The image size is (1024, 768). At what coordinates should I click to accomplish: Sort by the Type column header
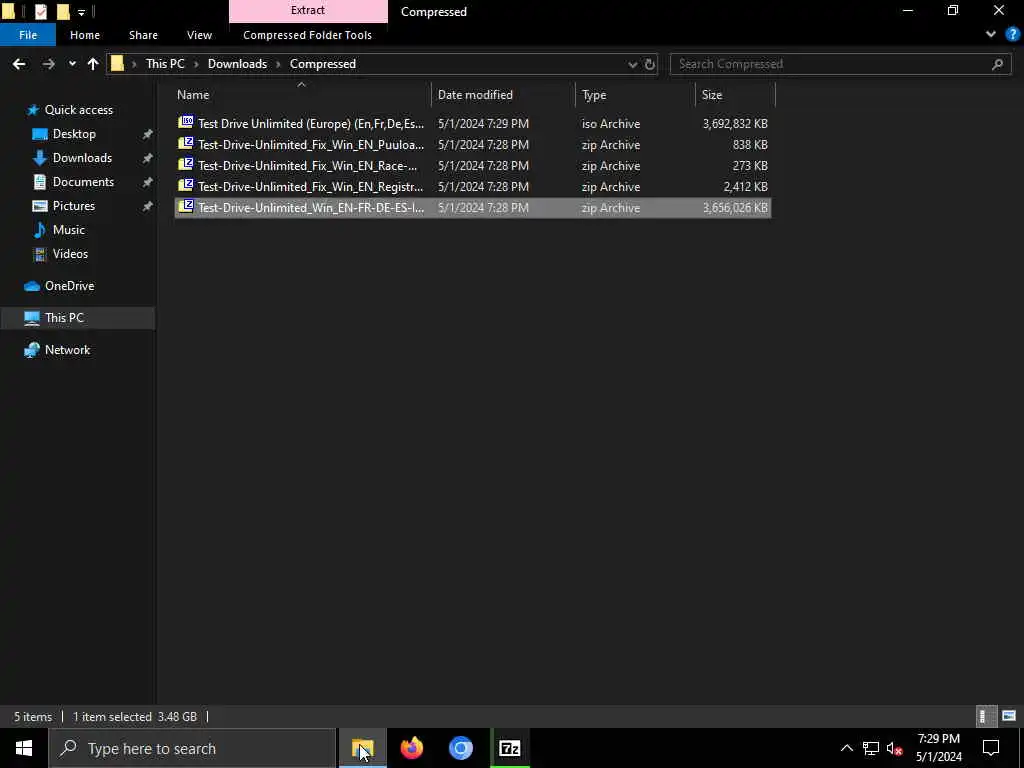click(636, 95)
